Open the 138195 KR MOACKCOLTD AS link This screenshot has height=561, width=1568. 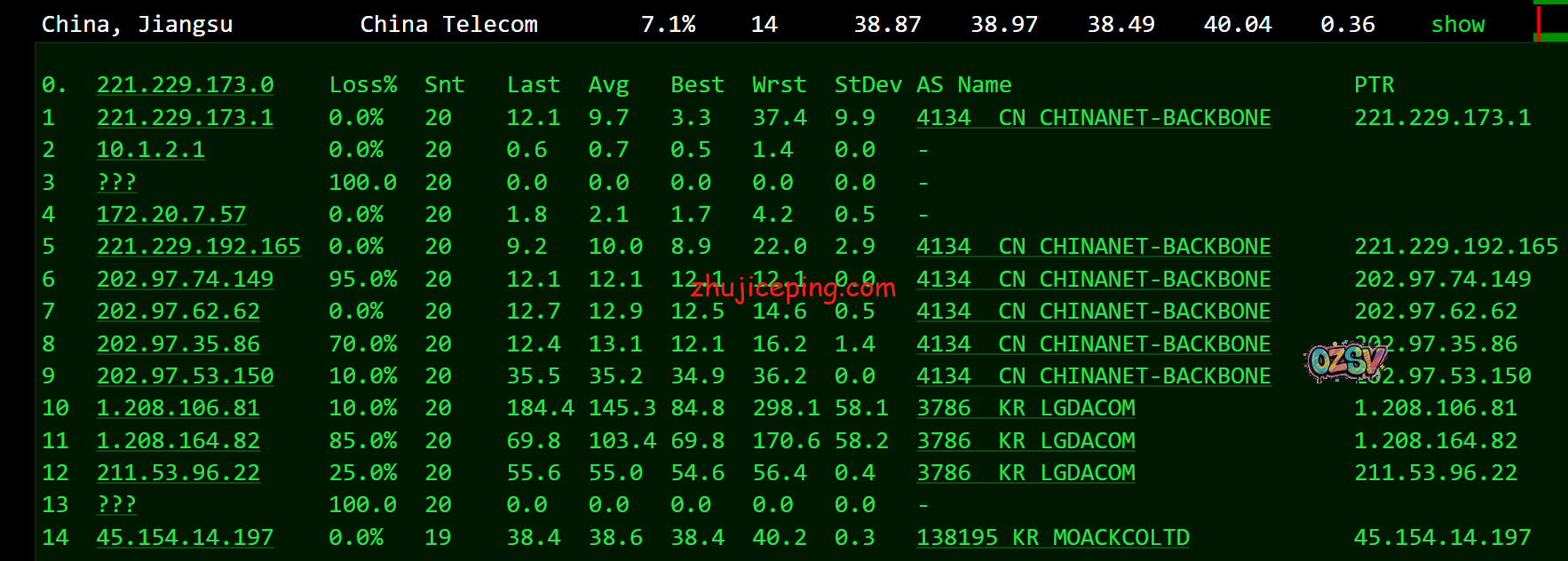1052,538
